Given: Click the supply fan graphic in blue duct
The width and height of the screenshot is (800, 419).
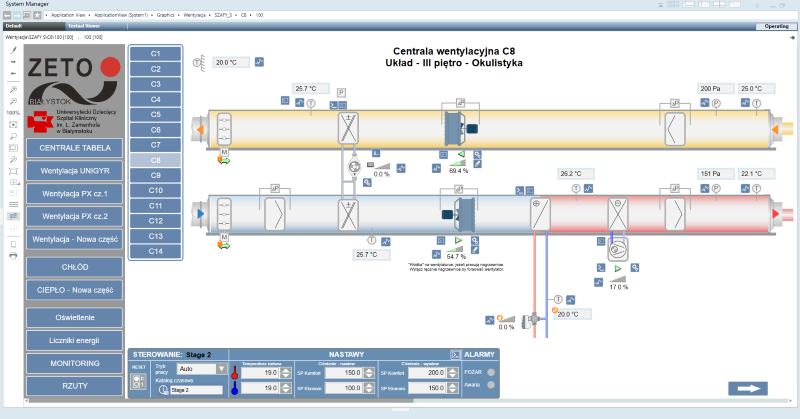Looking at the screenshot, I should [459, 215].
